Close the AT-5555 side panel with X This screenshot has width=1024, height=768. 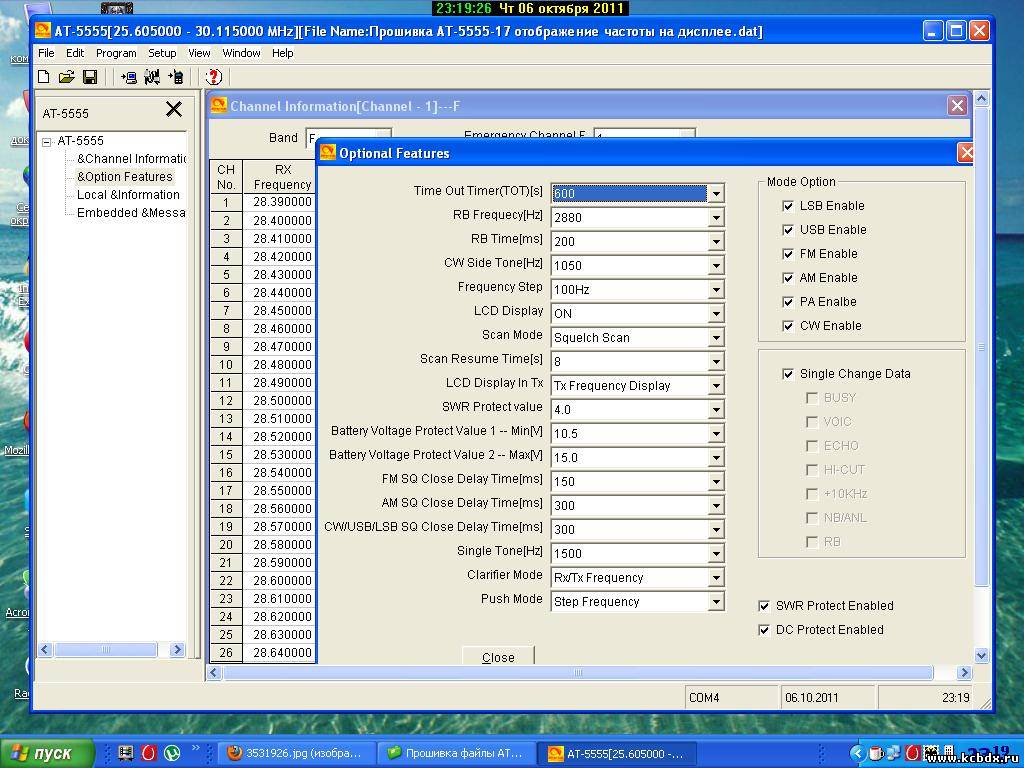click(x=174, y=109)
